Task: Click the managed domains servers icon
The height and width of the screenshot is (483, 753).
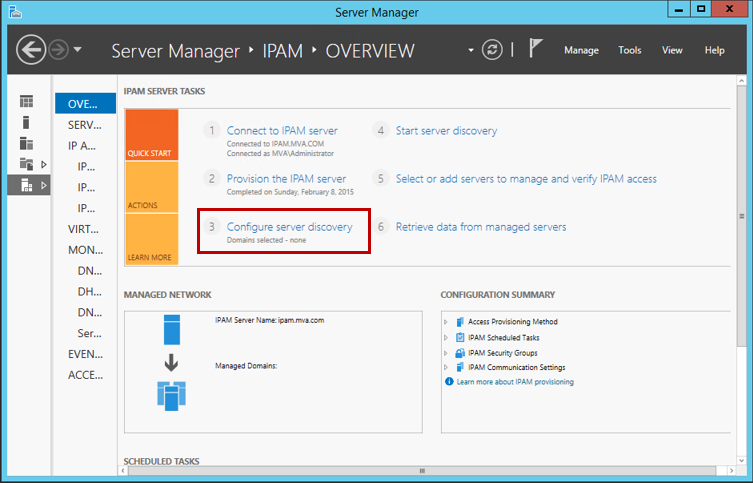Action: pyautogui.click(x=171, y=396)
